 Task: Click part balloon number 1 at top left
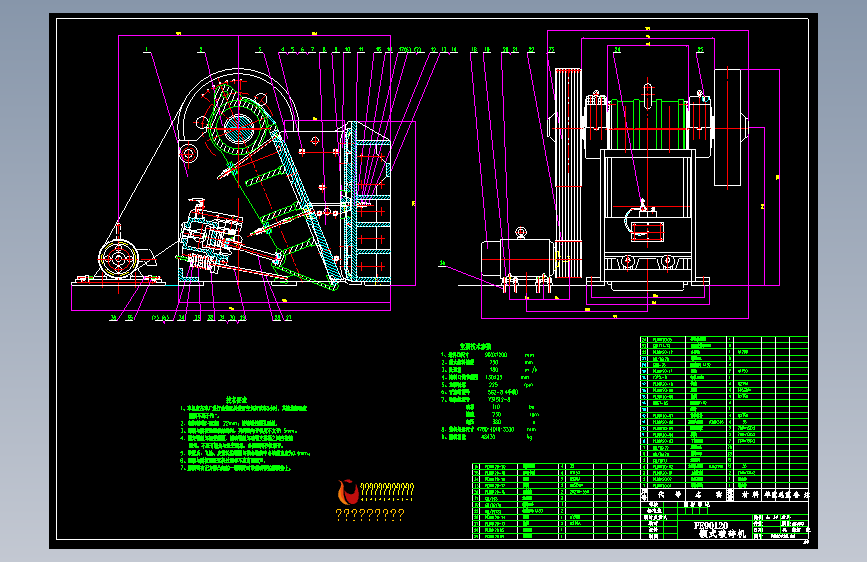pos(147,50)
